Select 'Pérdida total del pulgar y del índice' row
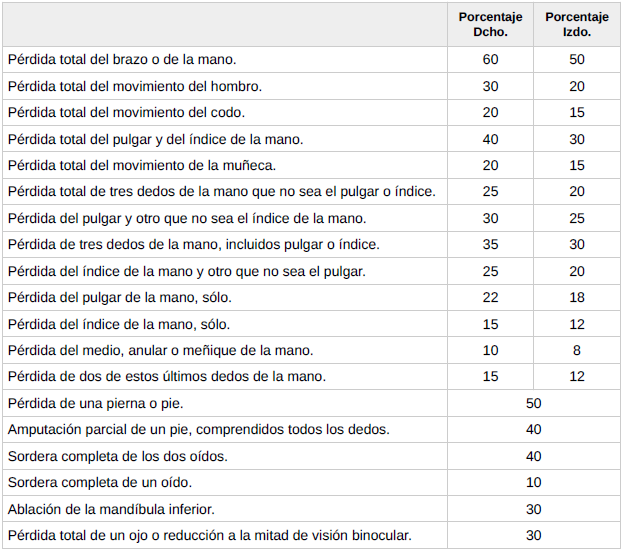The image size is (623, 551). point(155,139)
